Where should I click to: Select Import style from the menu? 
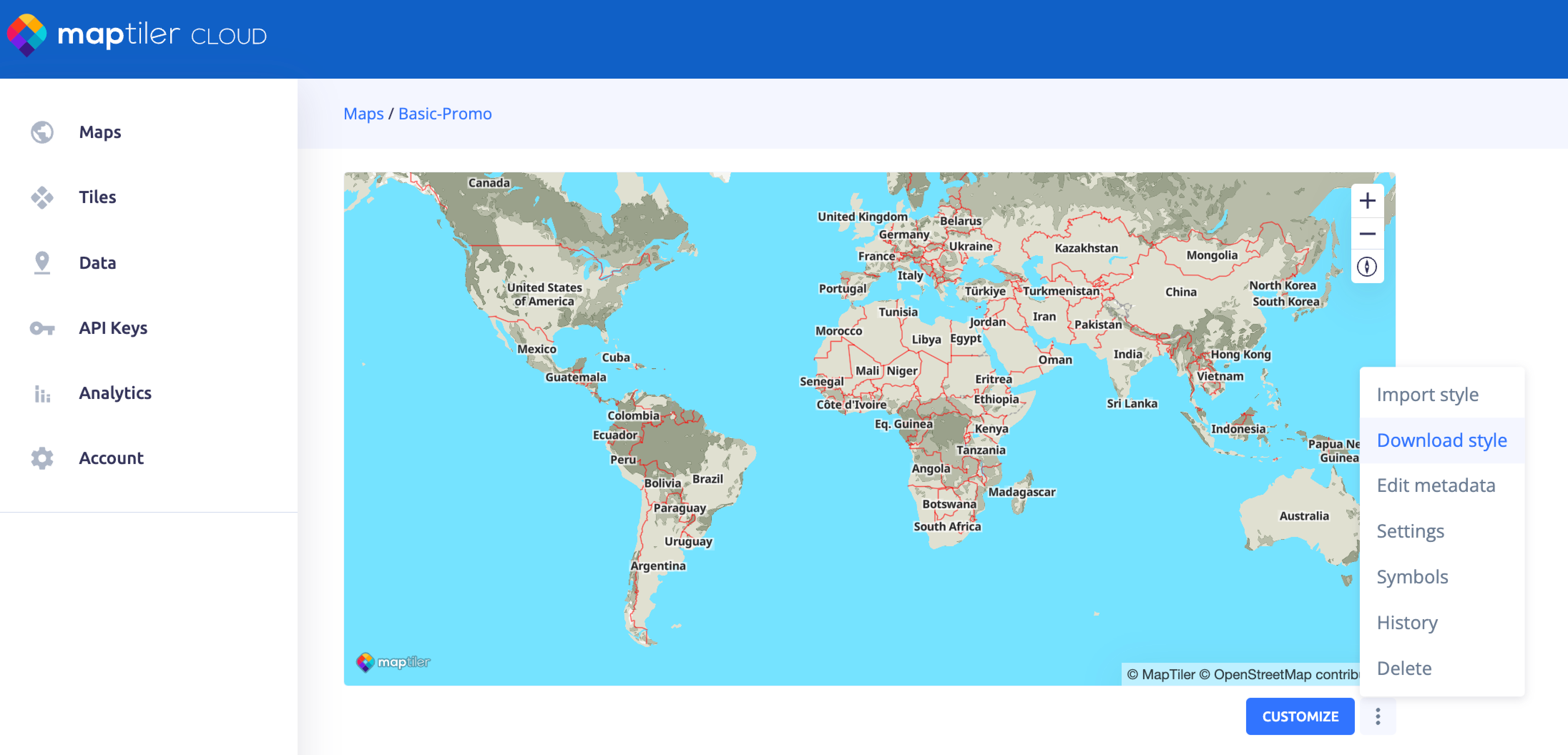pos(1427,395)
